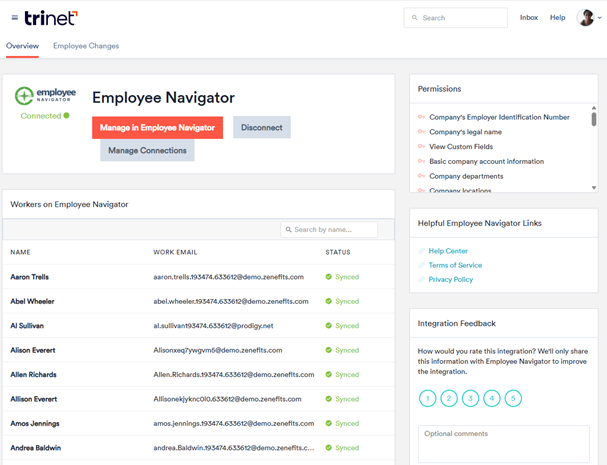Rate the integration 2

(x=449, y=398)
